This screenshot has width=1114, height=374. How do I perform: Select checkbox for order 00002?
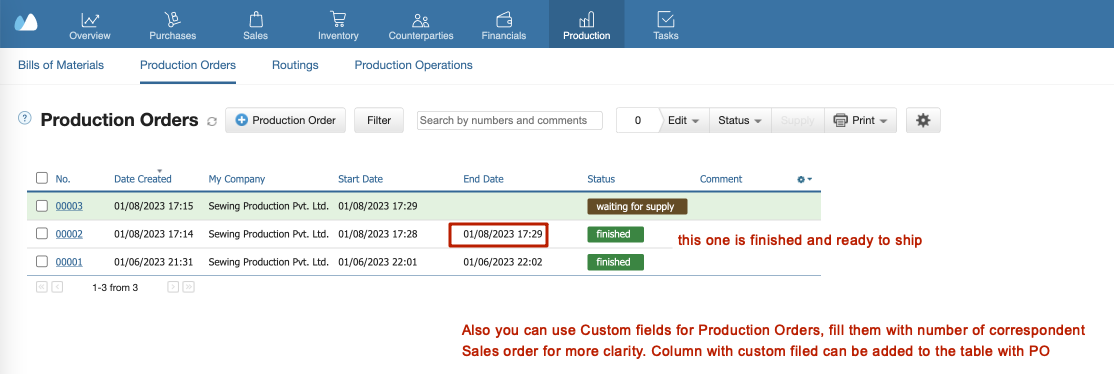pyautogui.click(x=42, y=233)
